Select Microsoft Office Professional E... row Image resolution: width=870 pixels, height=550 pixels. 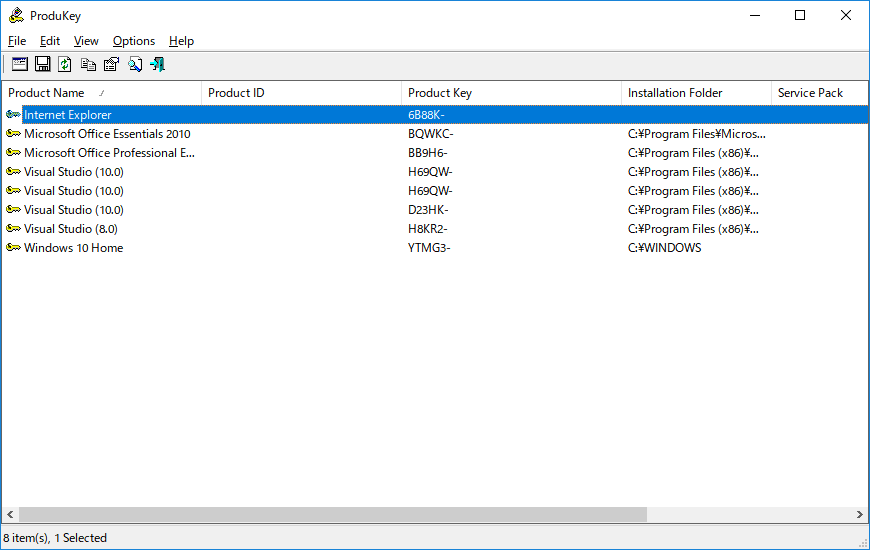[435, 153]
